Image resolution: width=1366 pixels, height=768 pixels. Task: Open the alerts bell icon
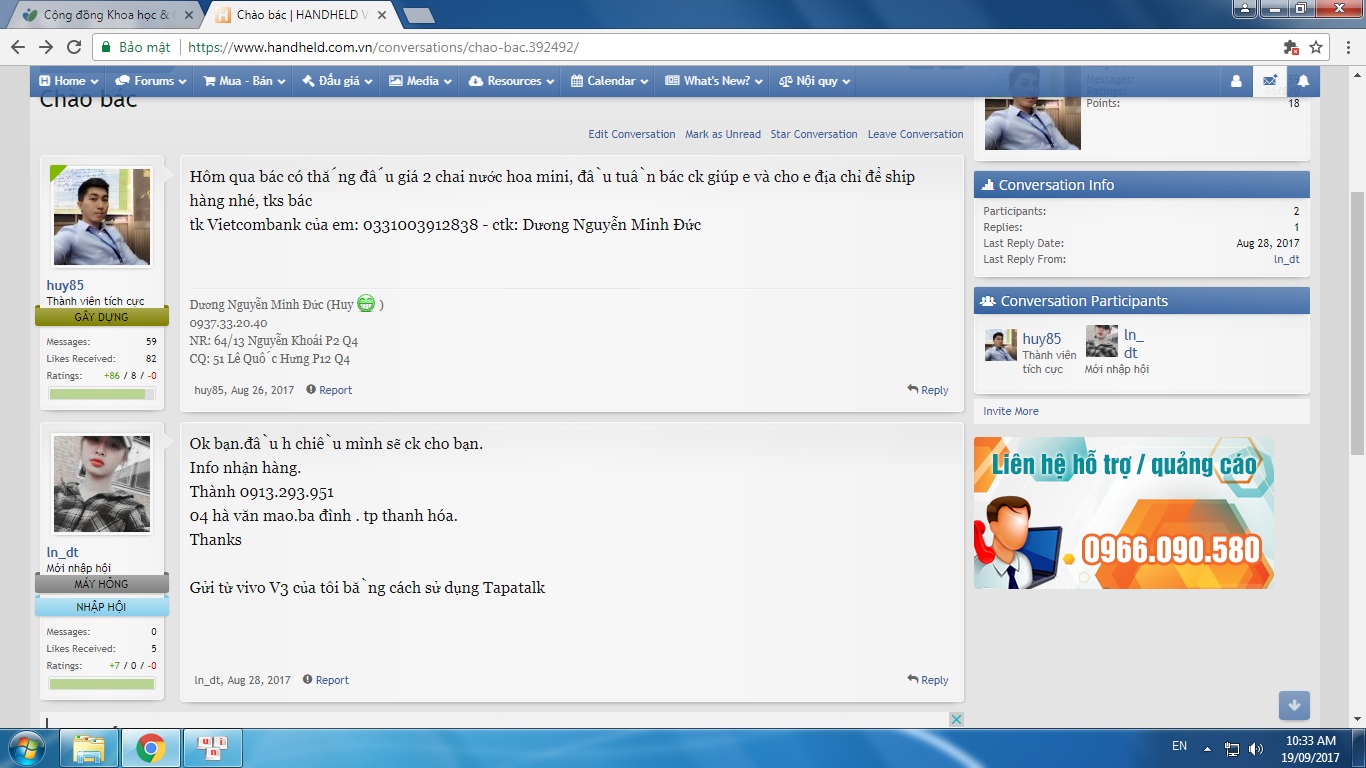(x=1302, y=81)
